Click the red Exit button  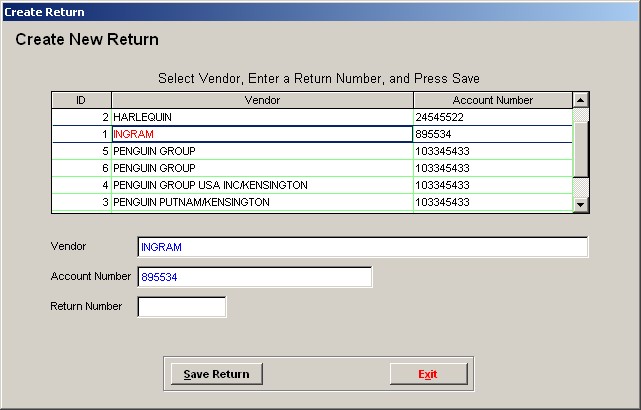click(428, 374)
